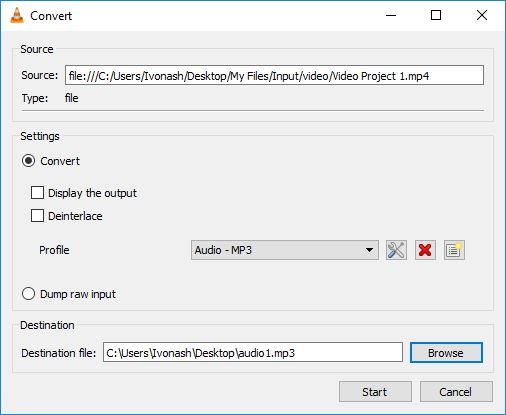Maximize the Convert dialog window

436,15
